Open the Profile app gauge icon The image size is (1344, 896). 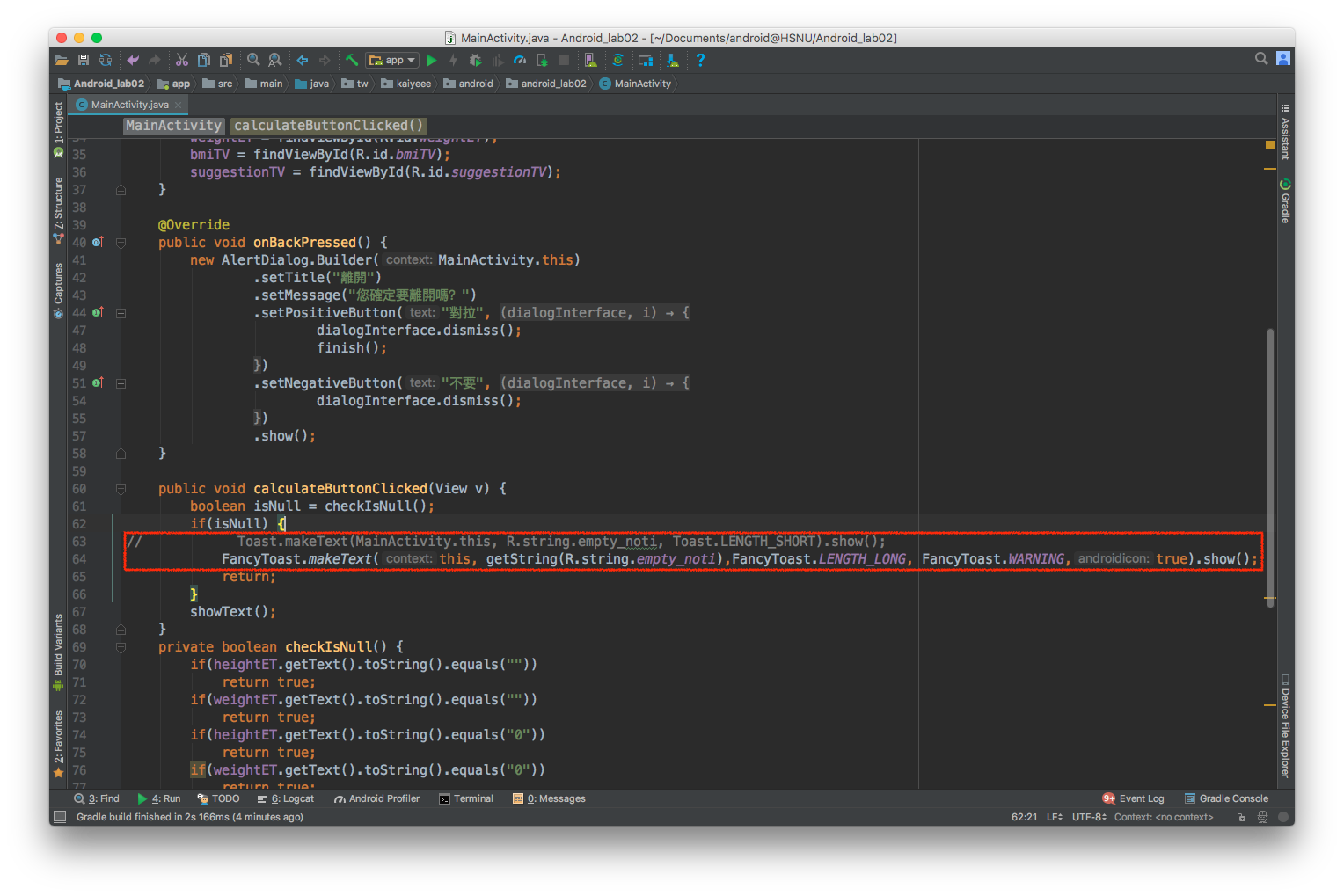pos(520,61)
